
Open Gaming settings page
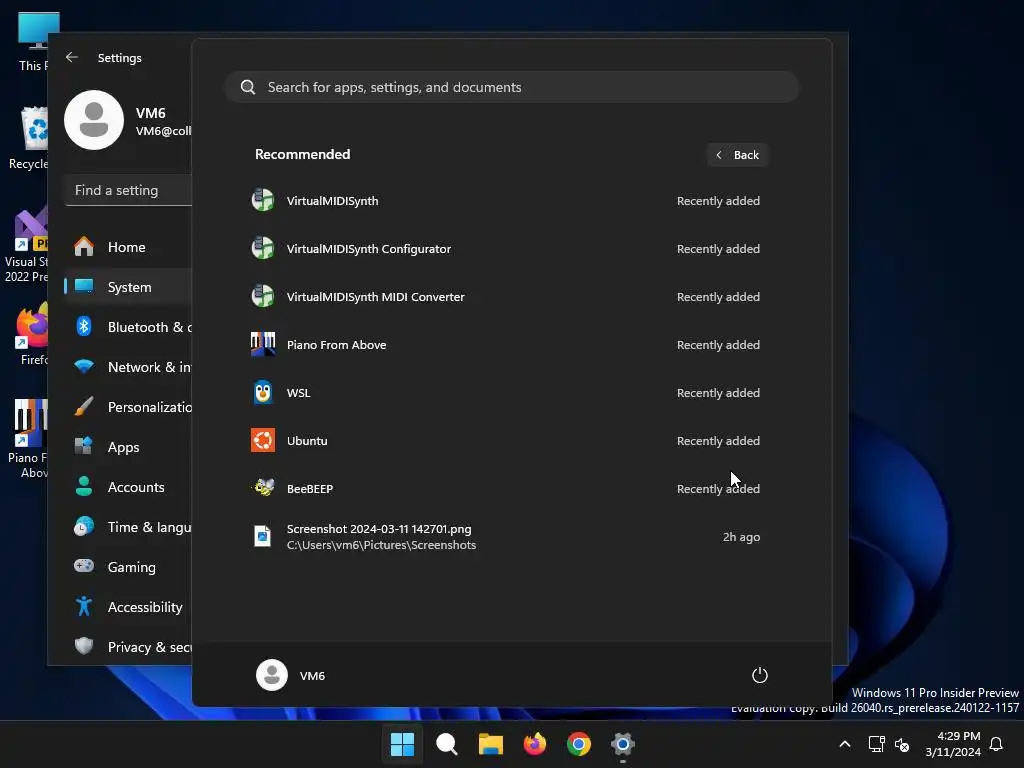(x=128, y=567)
